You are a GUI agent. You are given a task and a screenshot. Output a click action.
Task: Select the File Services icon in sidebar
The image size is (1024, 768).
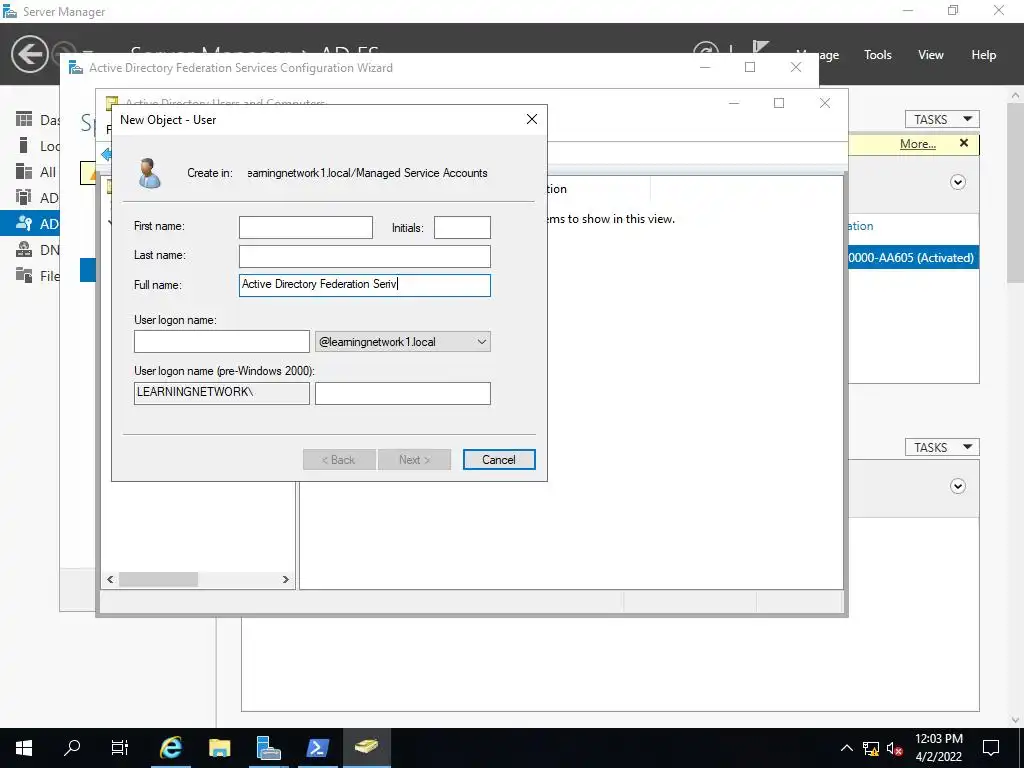click(24, 275)
